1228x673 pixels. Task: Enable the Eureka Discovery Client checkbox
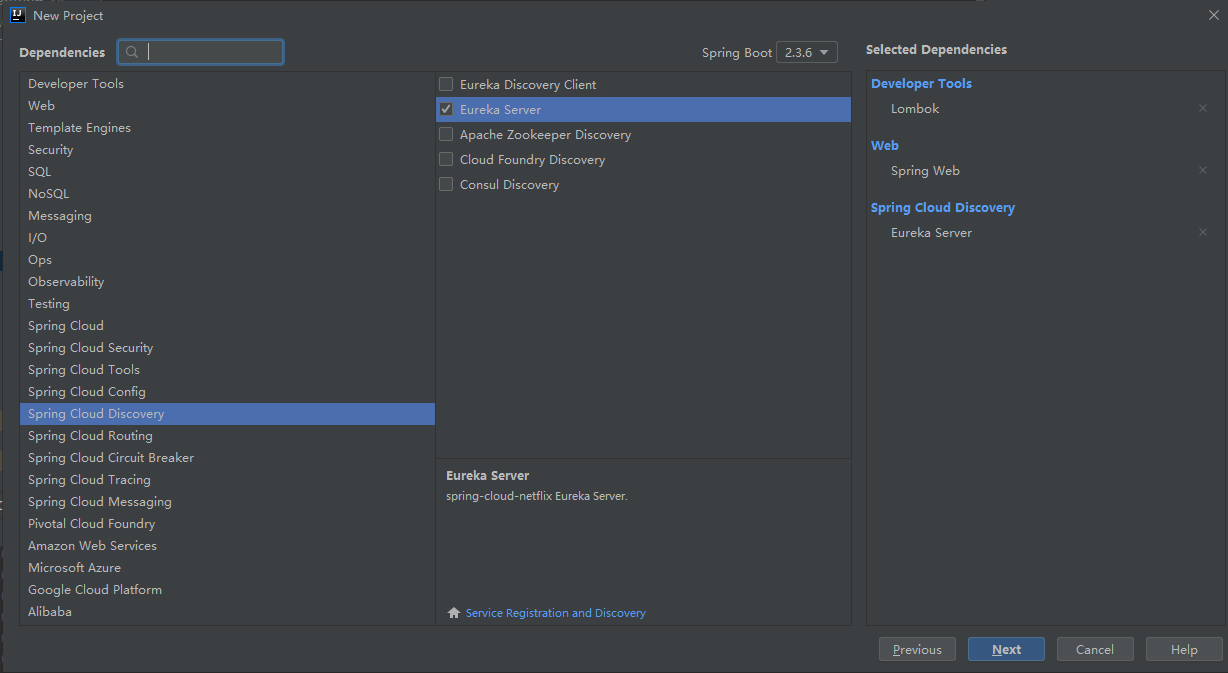446,85
